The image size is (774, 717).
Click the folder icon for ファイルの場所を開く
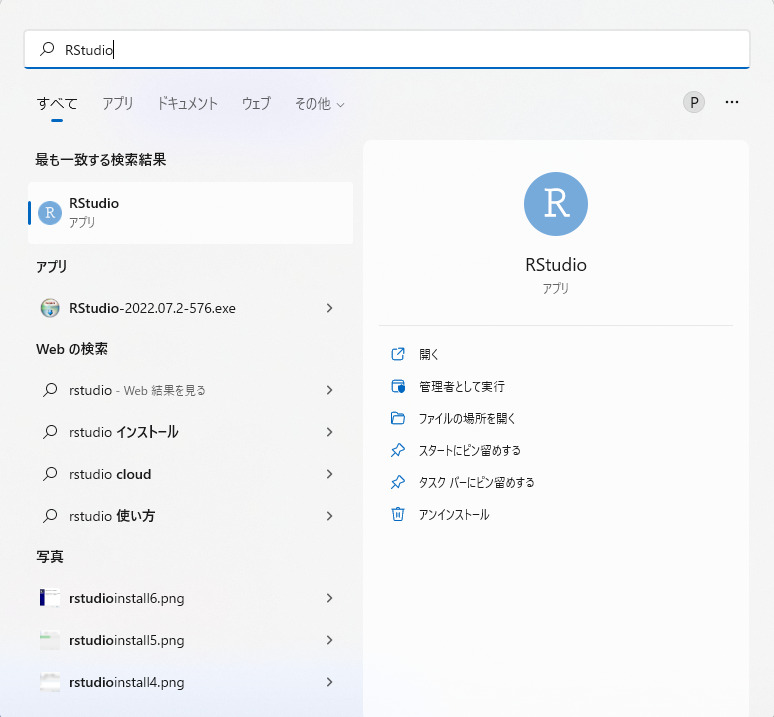pos(398,418)
